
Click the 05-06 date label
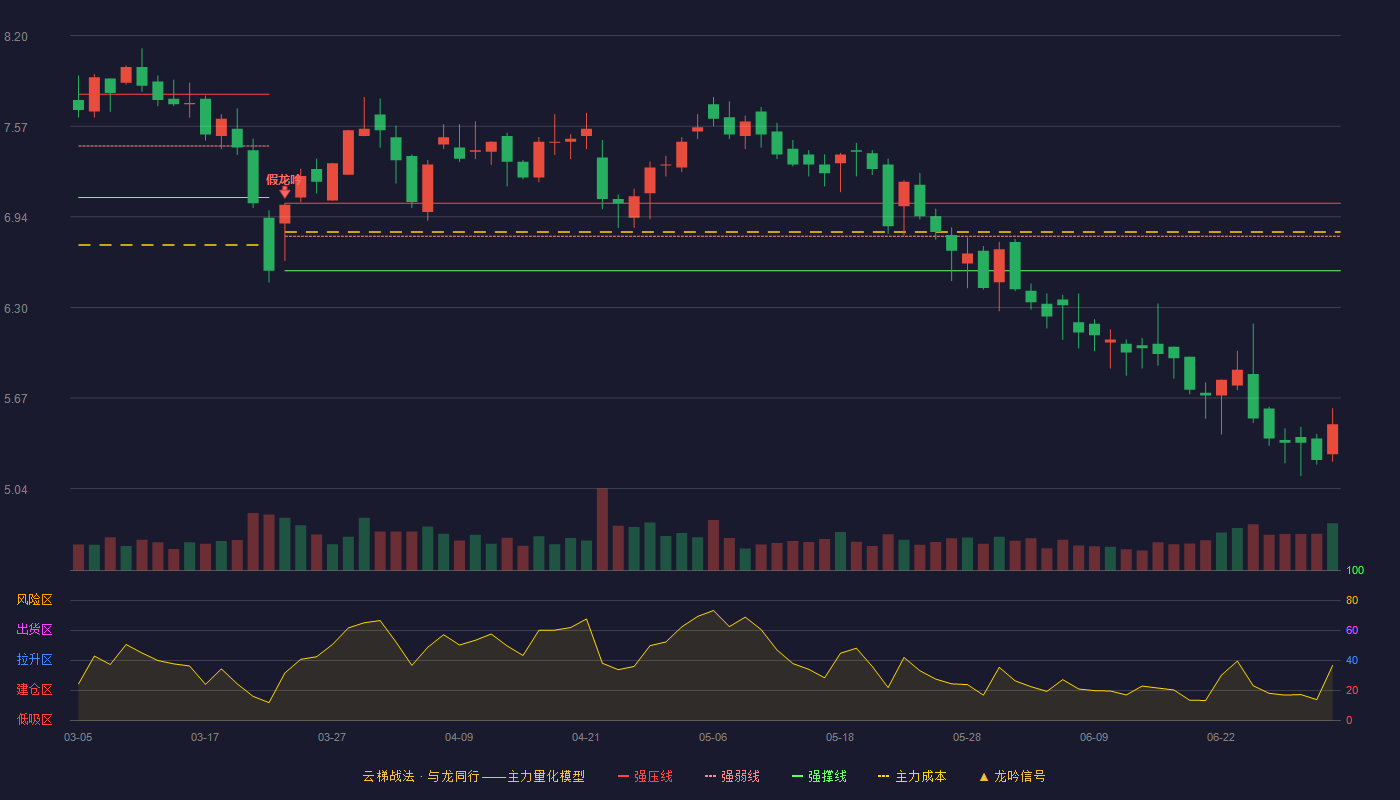click(x=713, y=737)
